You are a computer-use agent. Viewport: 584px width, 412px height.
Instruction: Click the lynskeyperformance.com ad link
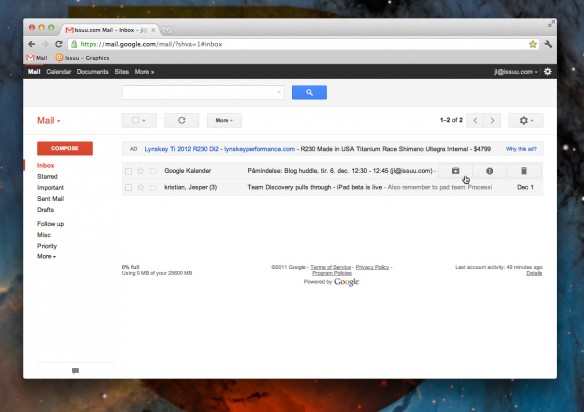point(260,149)
